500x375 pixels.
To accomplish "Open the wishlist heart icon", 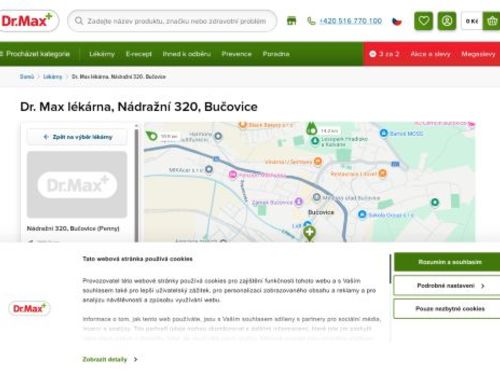I will (x=423, y=21).
